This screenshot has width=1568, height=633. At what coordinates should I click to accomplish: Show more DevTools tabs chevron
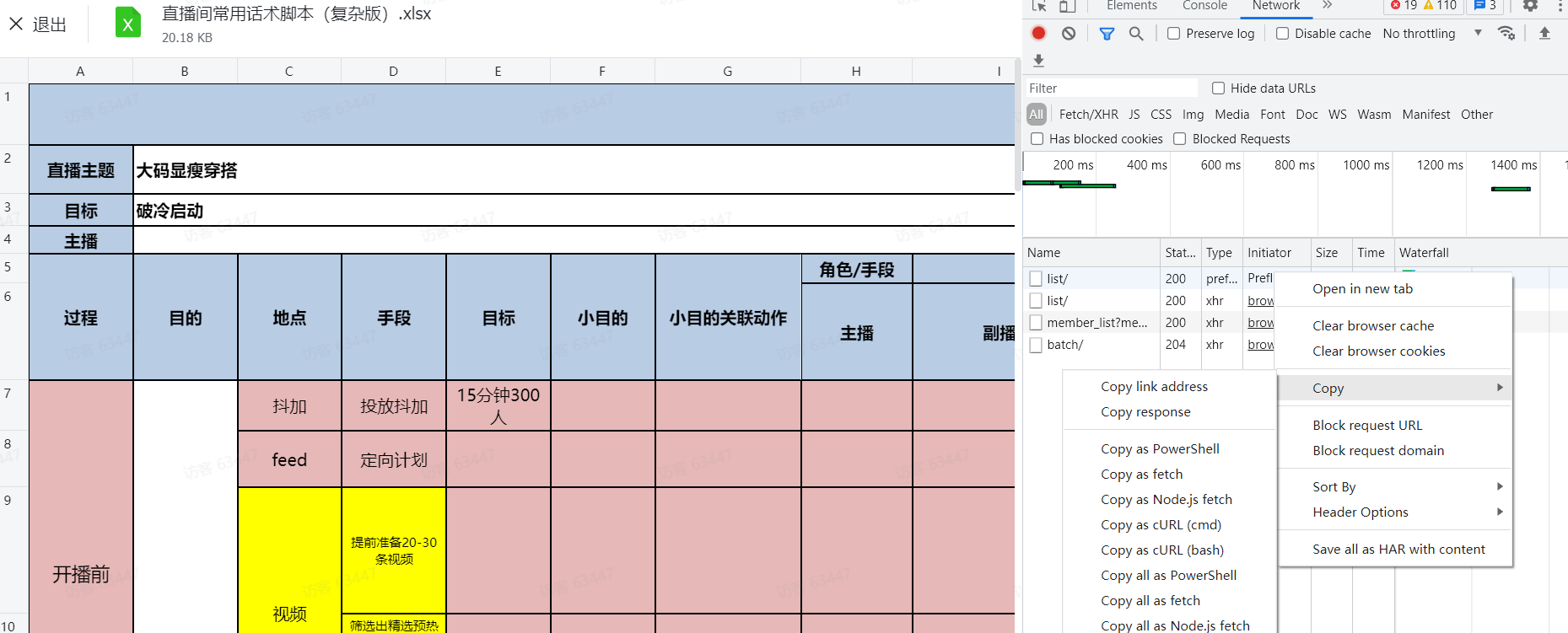(1327, 6)
